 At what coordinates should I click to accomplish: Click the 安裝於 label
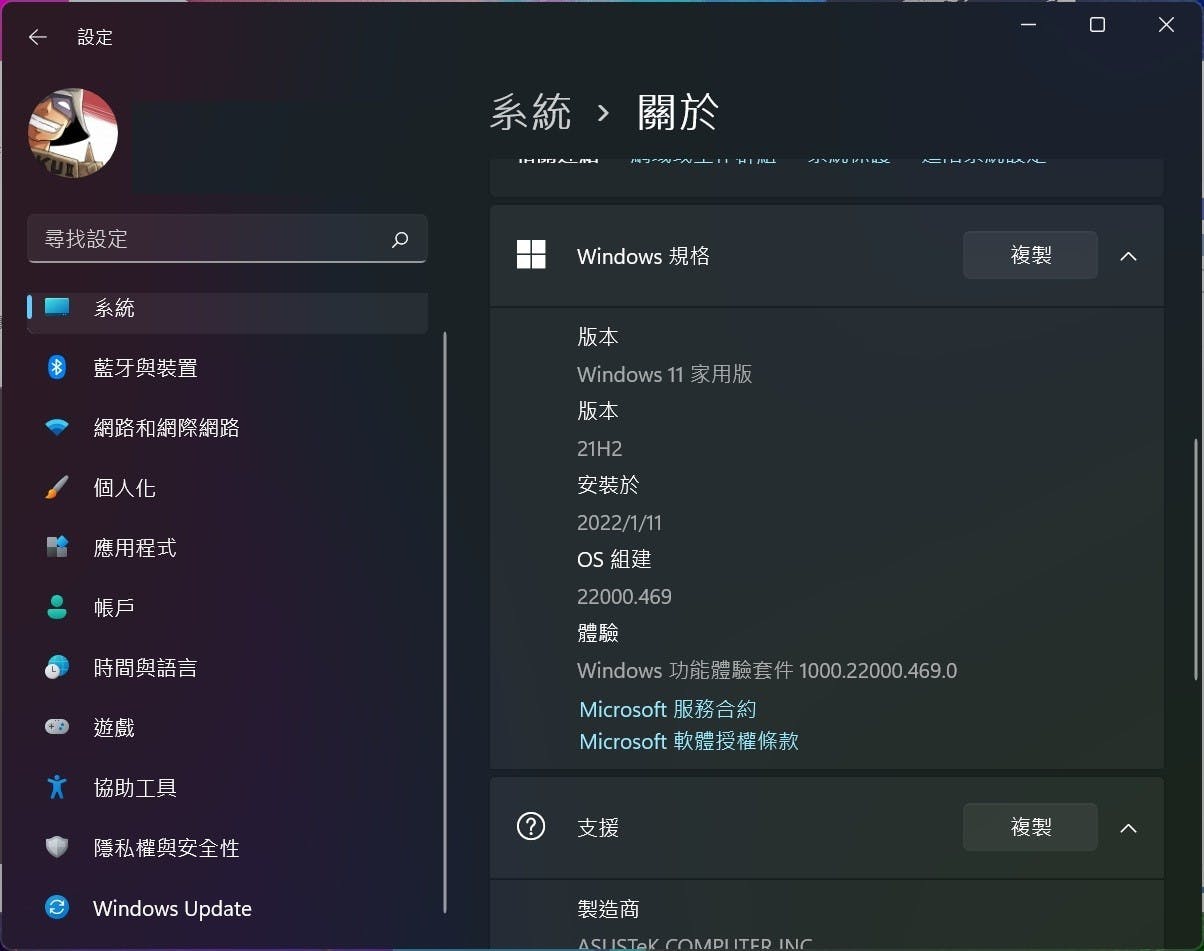pos(608,485)
